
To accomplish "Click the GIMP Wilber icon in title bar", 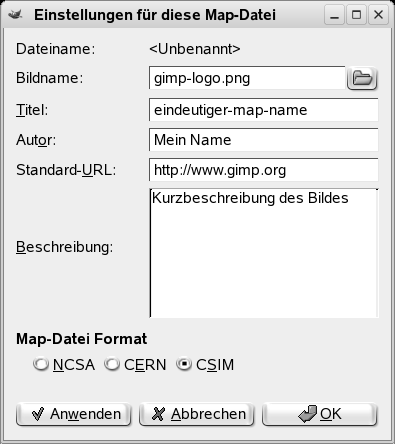I will point(15,15).
